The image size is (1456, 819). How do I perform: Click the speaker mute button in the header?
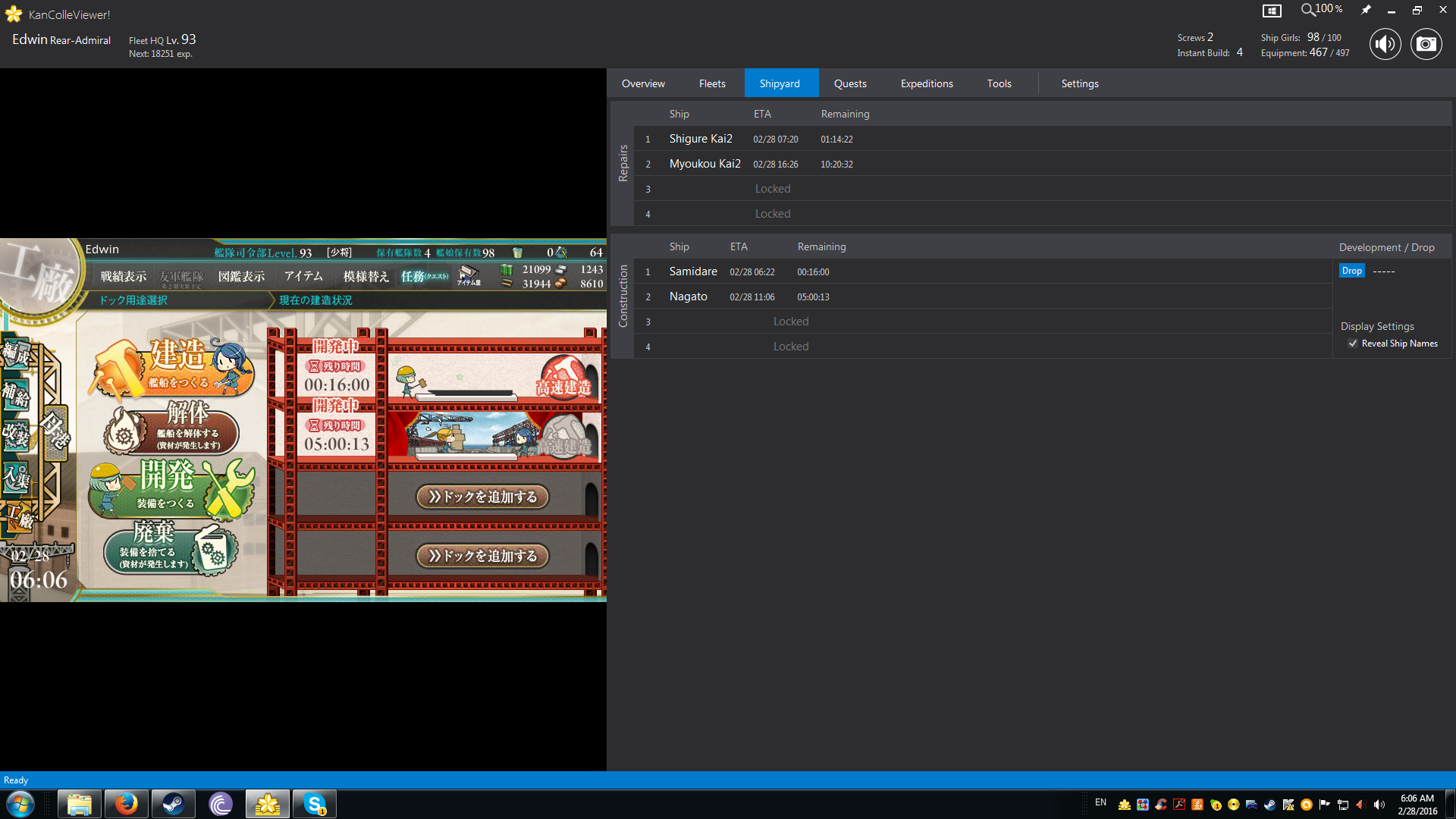tap(1385, 44)
